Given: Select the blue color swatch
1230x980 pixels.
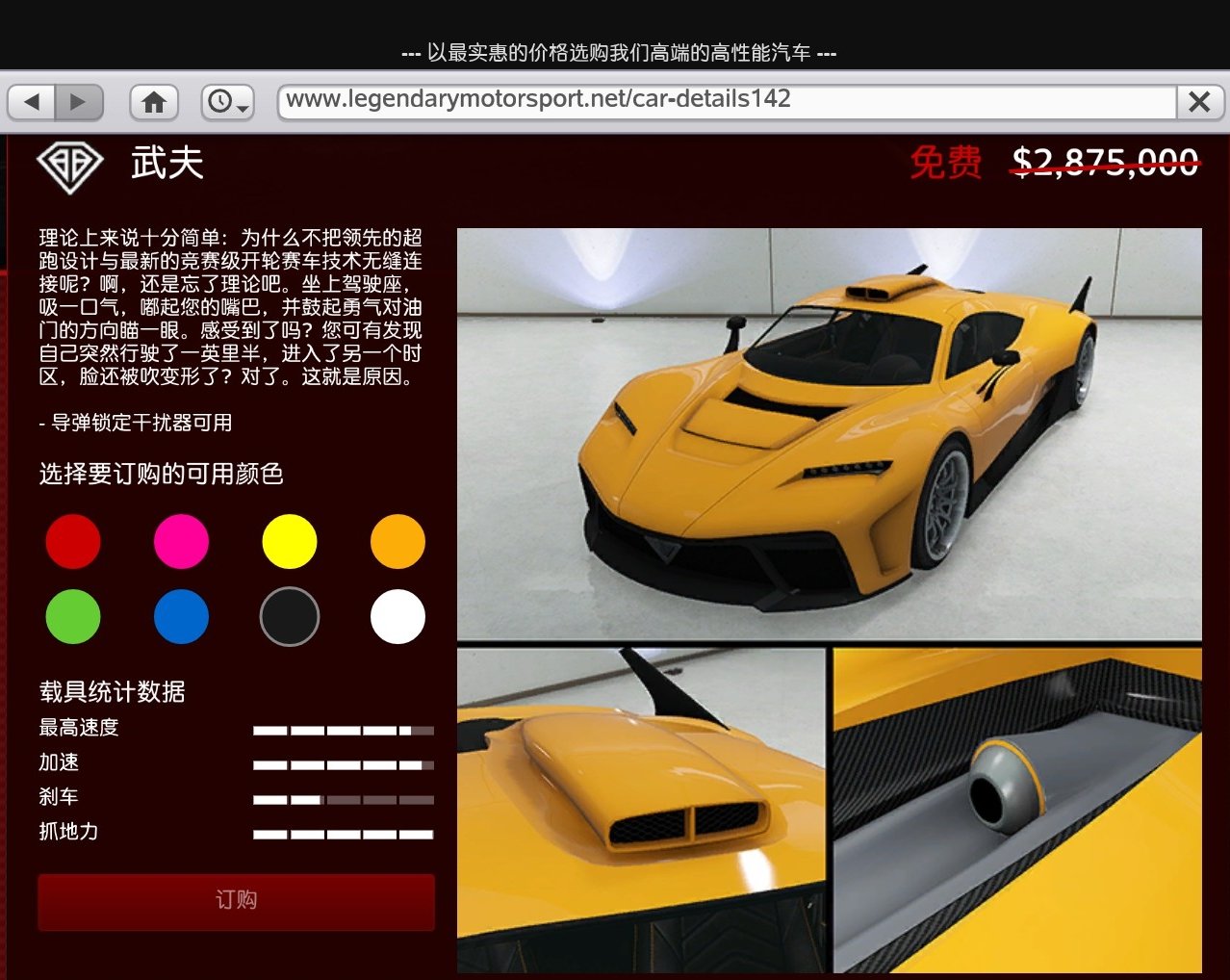Looking at the screenshot, I should tap(181, 616).
